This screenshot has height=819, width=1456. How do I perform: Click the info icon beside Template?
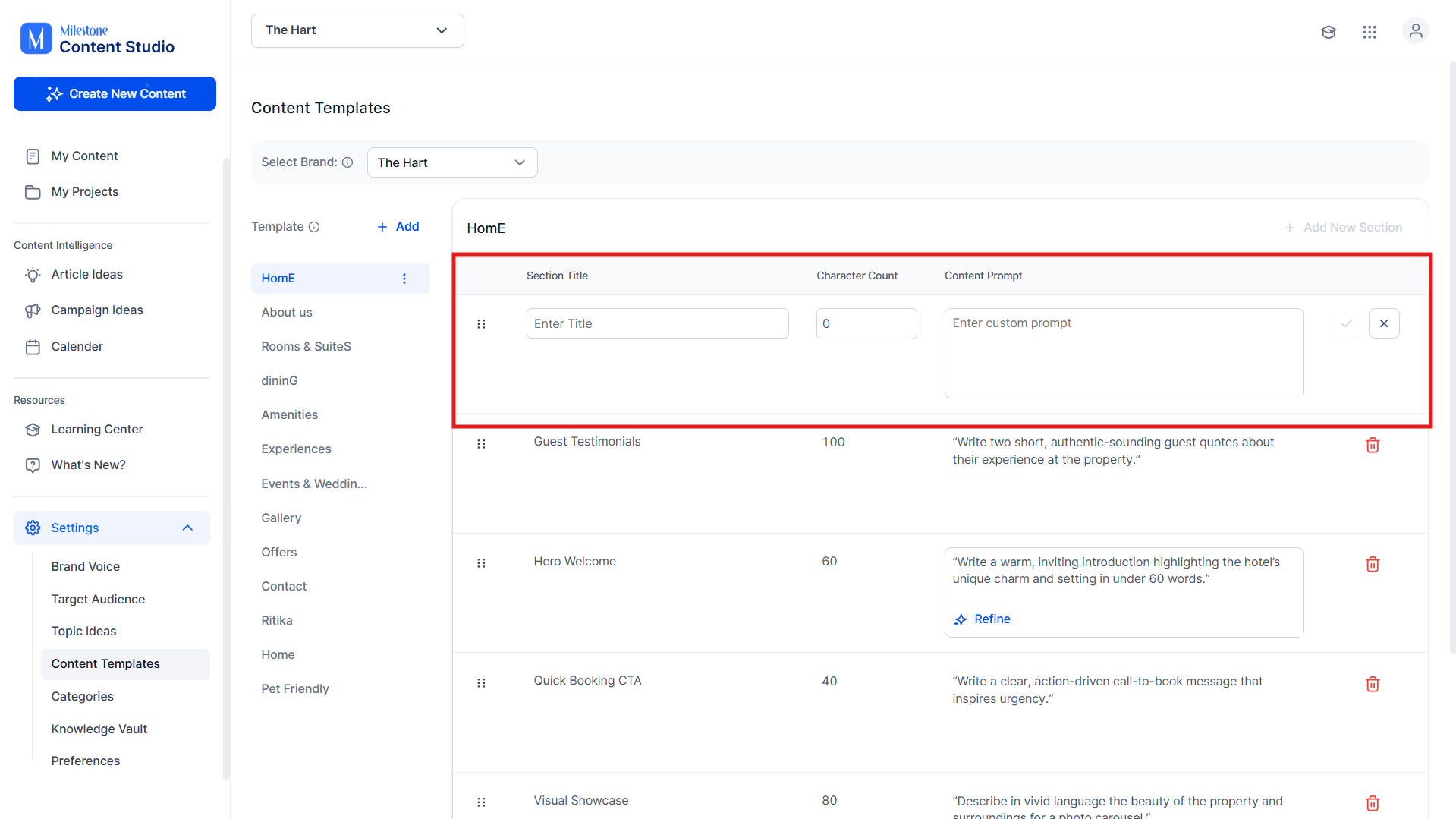314,227
